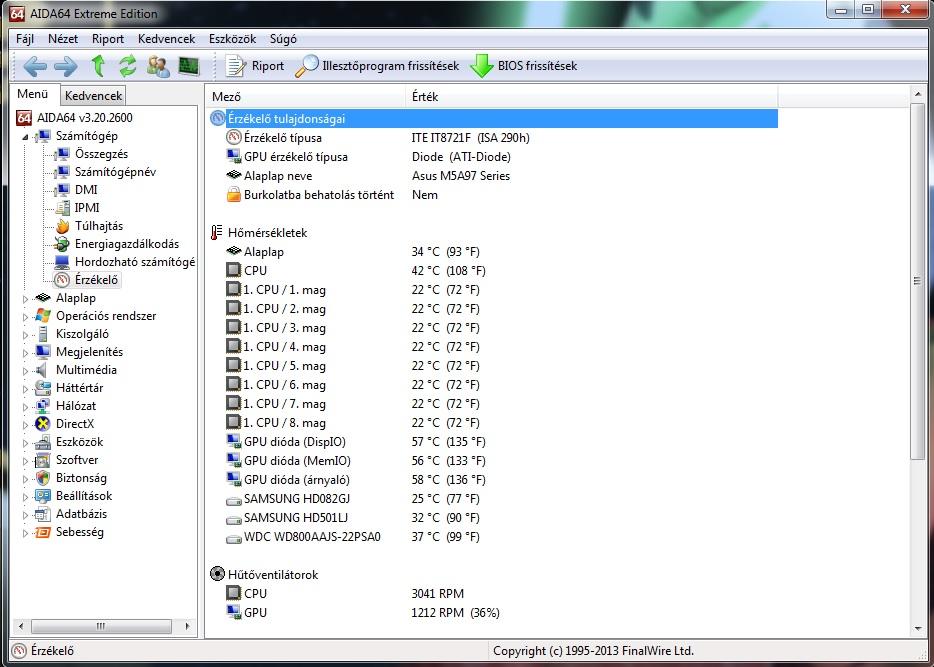Select the Érzékelő tree item

click(x=96, y=280)
